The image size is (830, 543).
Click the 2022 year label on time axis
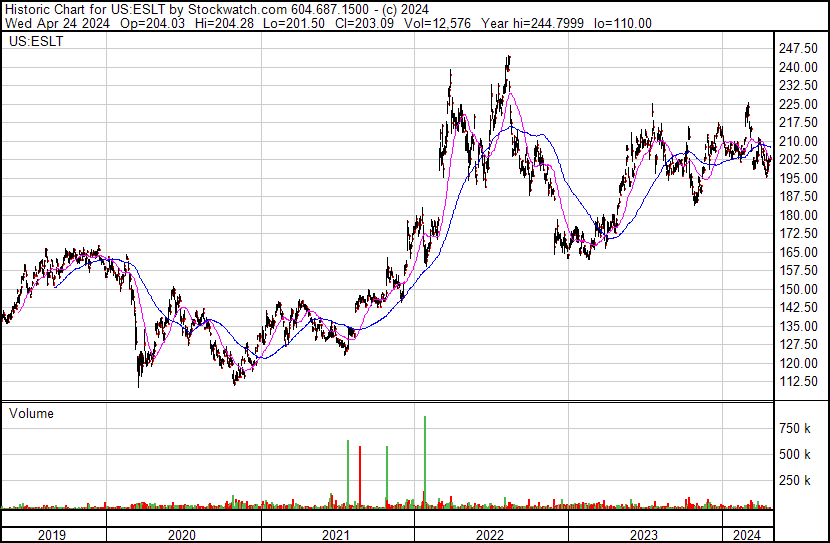pos(490,535)
